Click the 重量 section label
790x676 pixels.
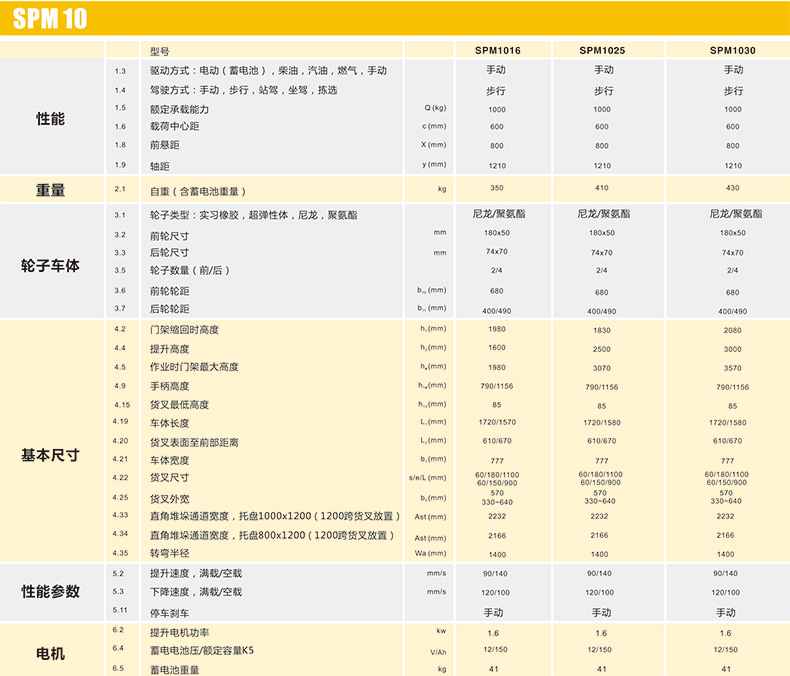50,189
